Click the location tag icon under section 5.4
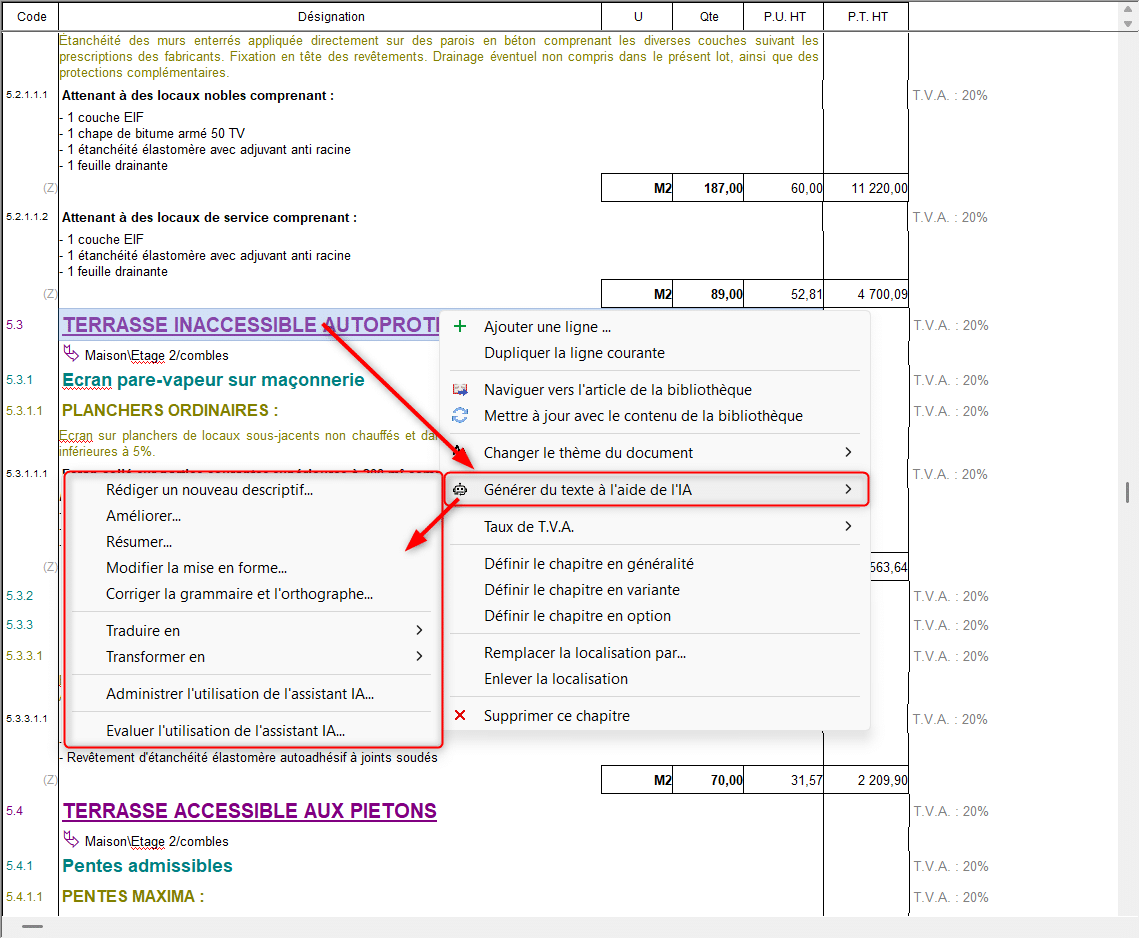The width and height of the screenshot is (1140, 939). click(71, 841)
